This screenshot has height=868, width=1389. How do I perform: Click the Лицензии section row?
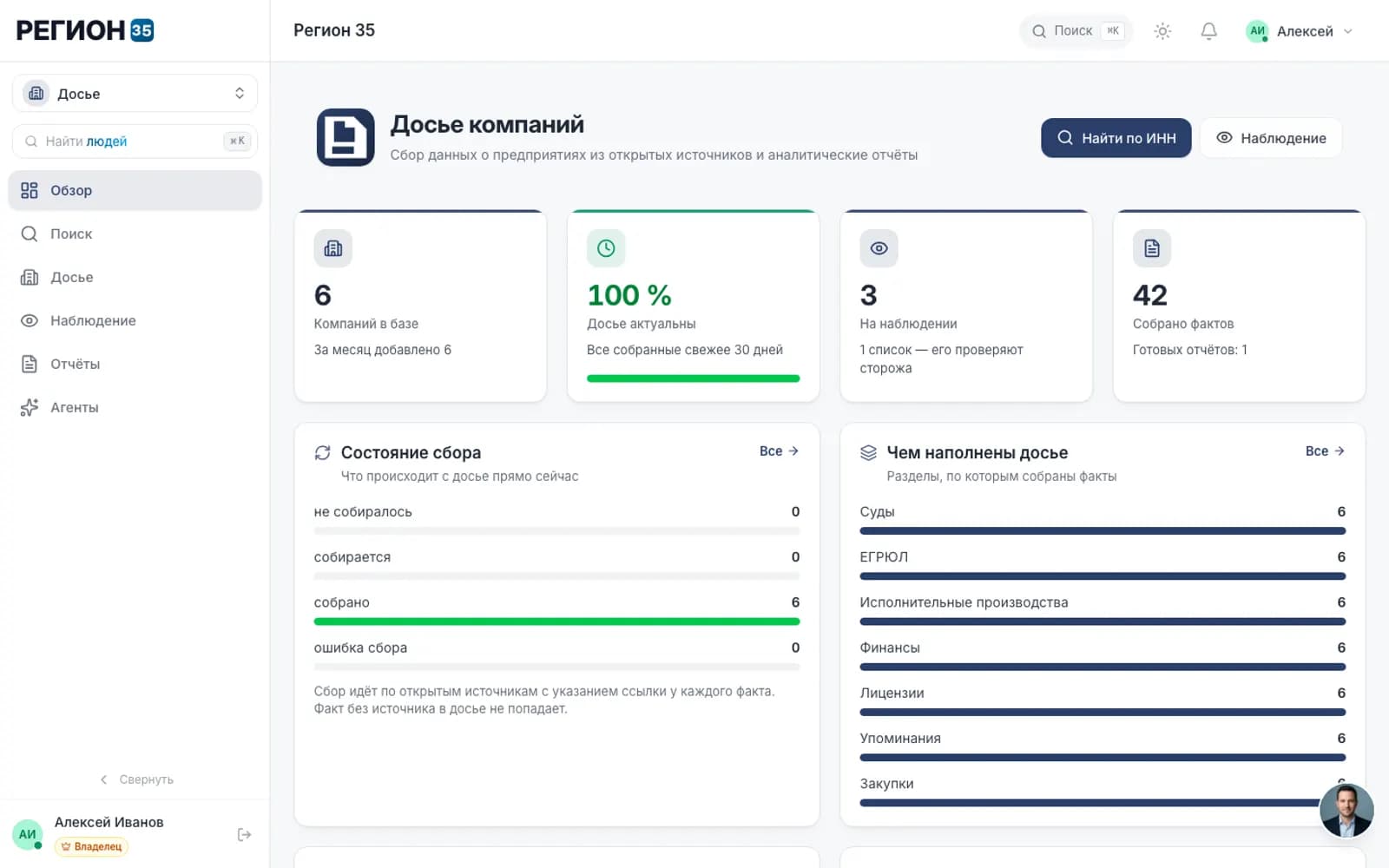tap(1103, 700)
